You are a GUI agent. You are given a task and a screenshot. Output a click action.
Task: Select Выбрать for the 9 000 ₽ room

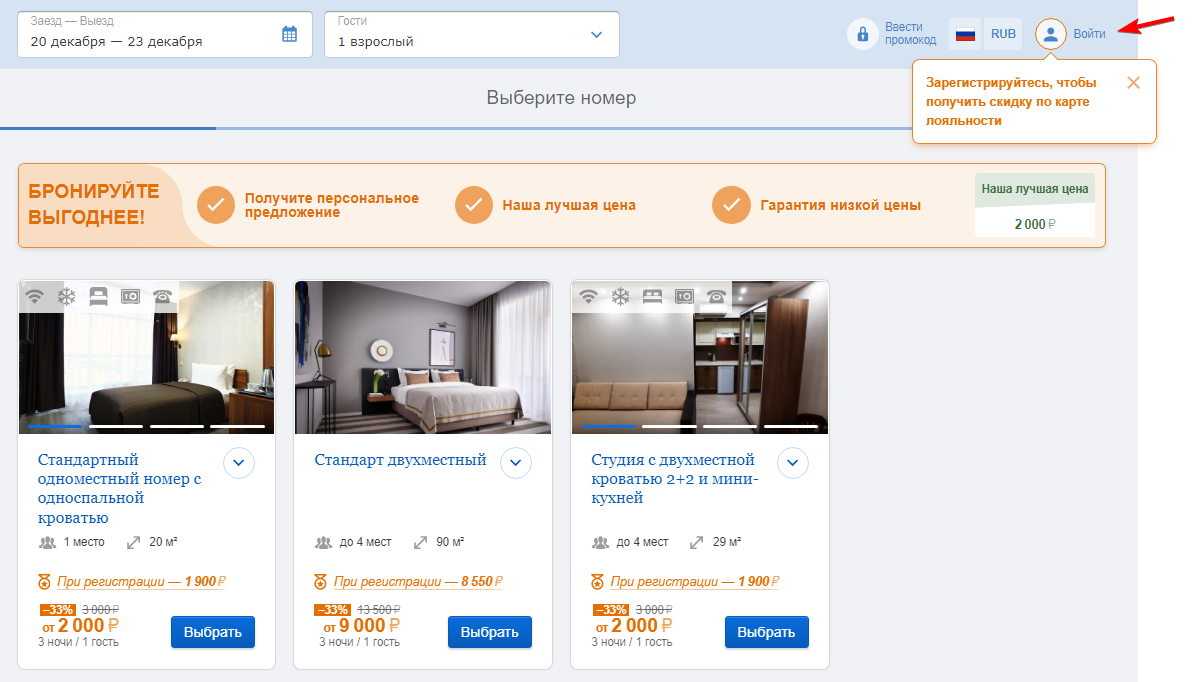click(x=489, y=632)
